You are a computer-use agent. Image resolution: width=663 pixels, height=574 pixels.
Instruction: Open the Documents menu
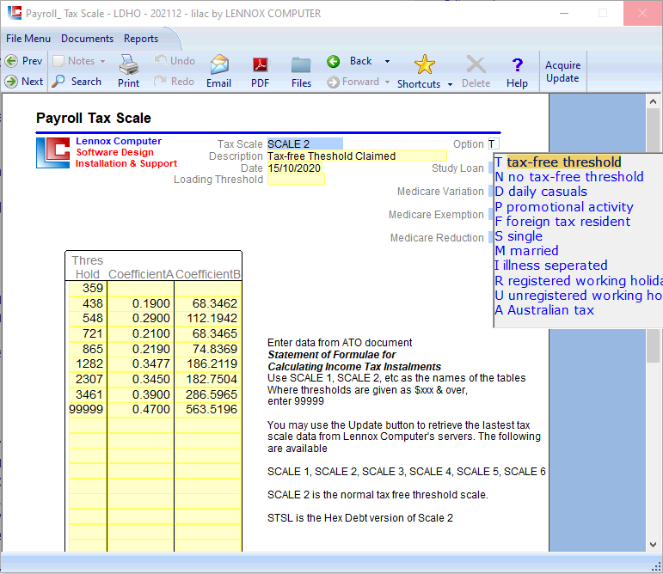click(x=87, y=38)
